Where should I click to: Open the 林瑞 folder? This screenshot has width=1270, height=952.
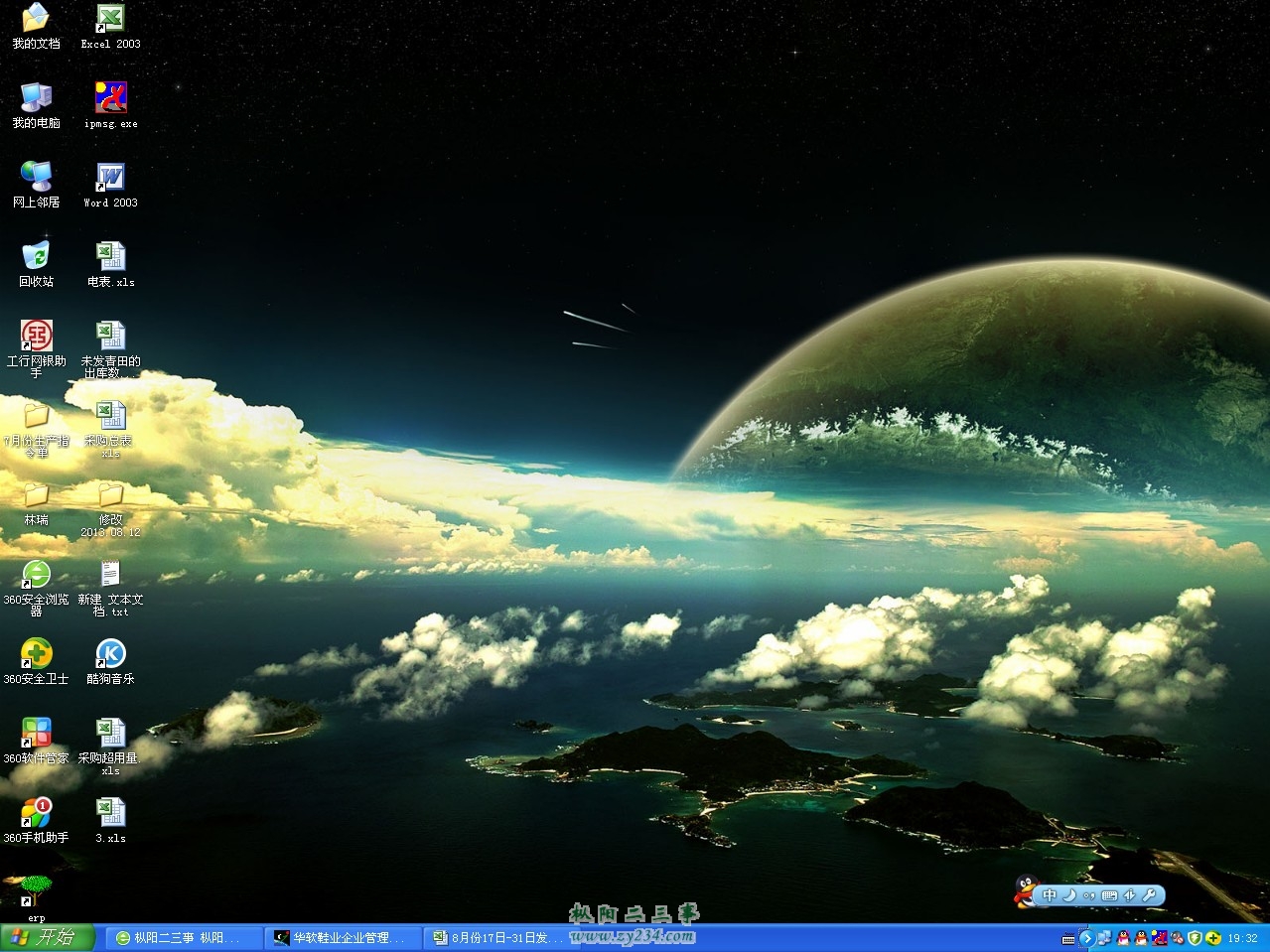coord(36,502)
